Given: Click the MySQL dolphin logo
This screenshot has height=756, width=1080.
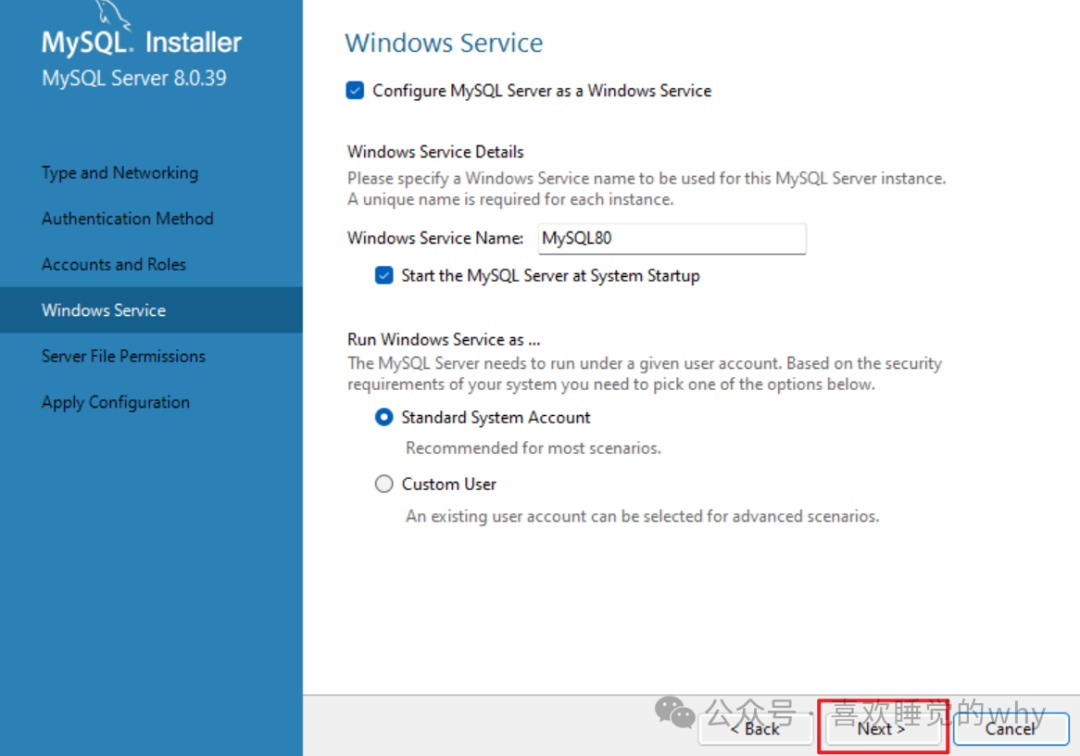Looking at the screenshot, I should click(112, 15).
